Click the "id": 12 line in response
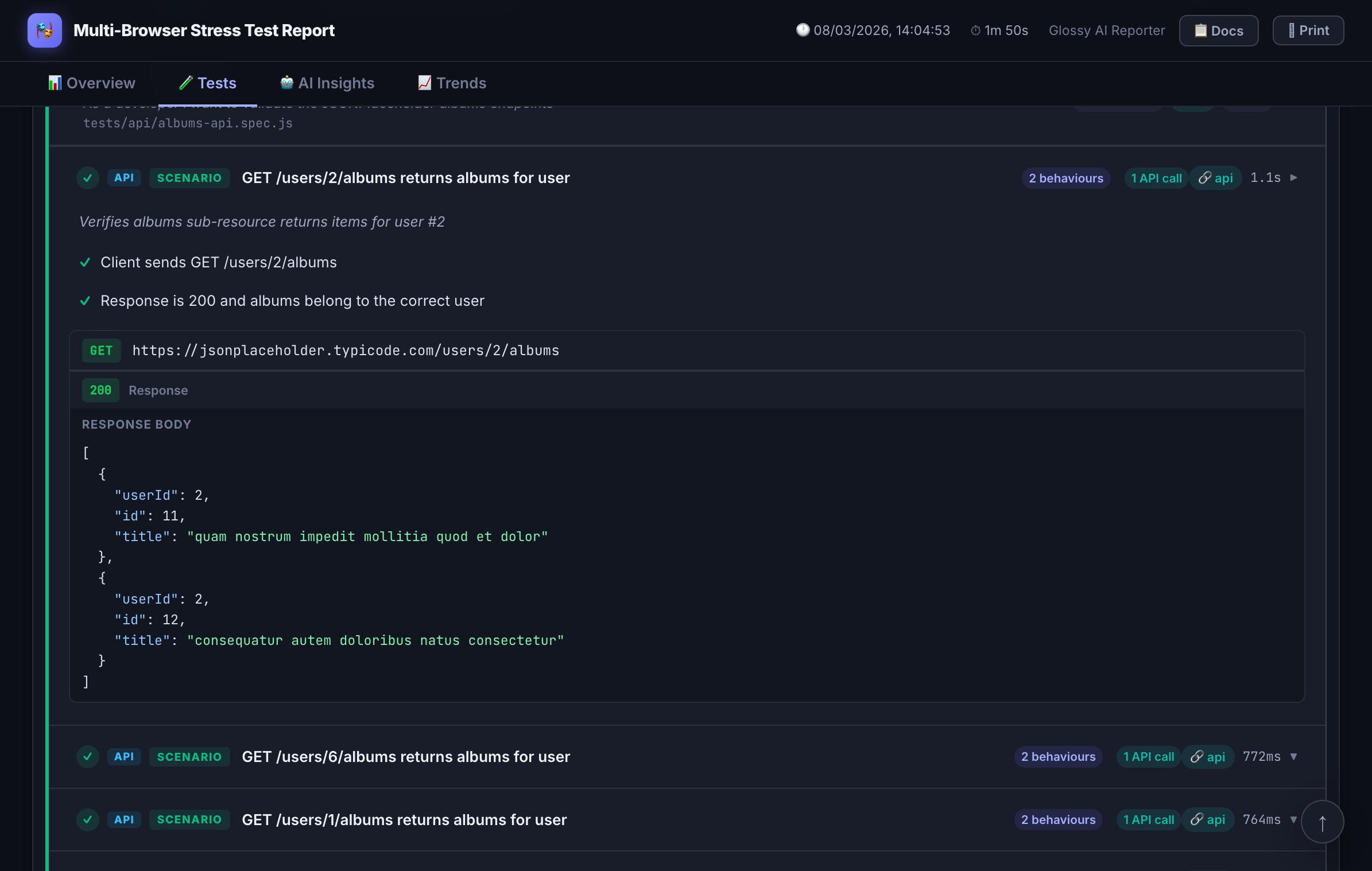This screenshot has width=1372, height=871. pos(149,620)
